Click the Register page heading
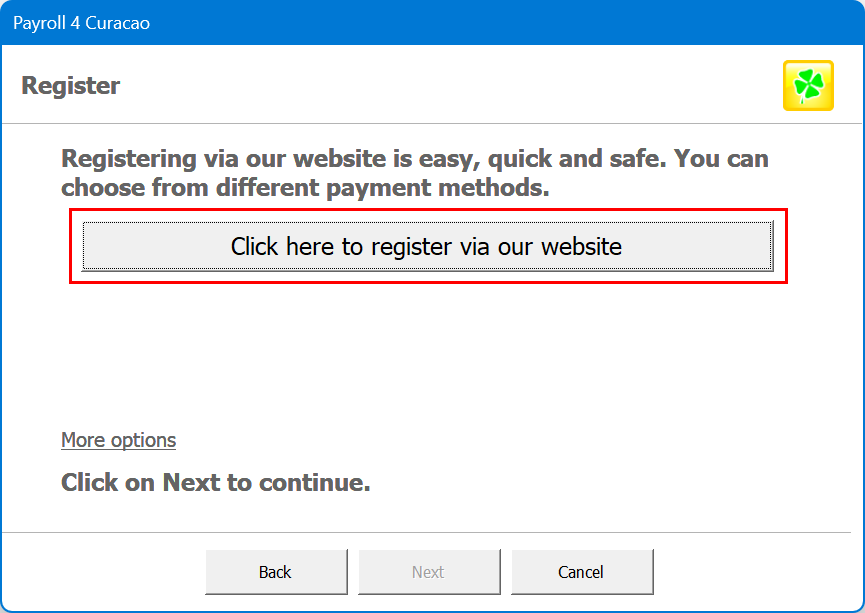The width and height of the screenshot is (865, 613). [x=71, y=86]
